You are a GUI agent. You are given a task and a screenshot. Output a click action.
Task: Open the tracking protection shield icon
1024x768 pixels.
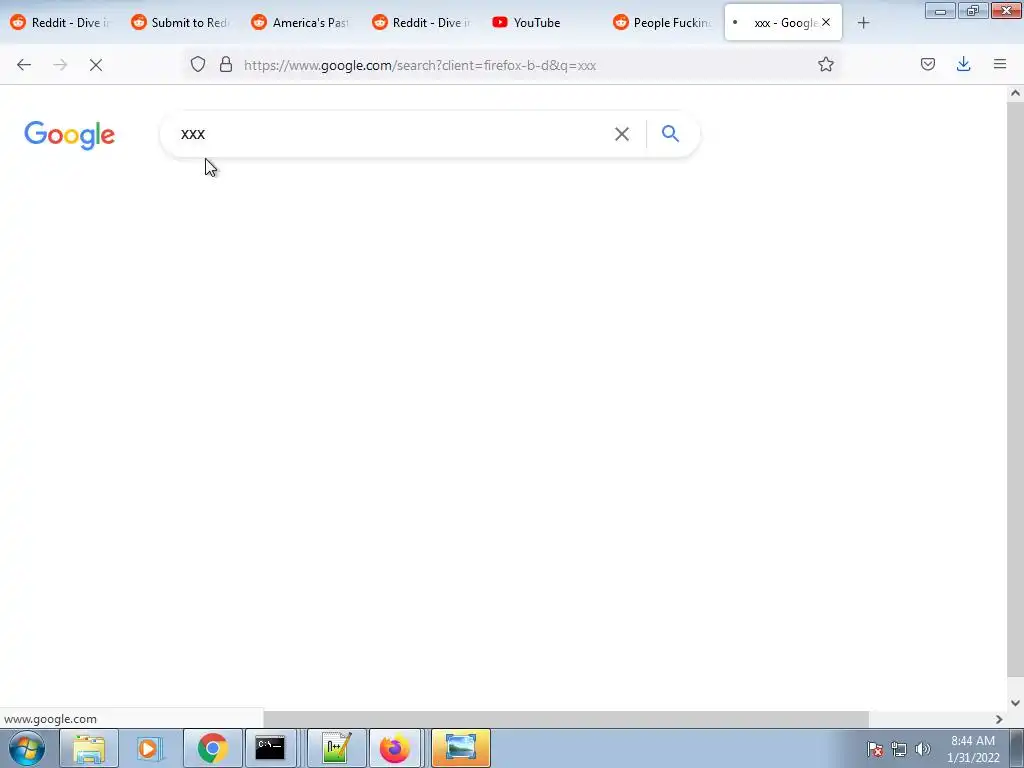[198, 64]
